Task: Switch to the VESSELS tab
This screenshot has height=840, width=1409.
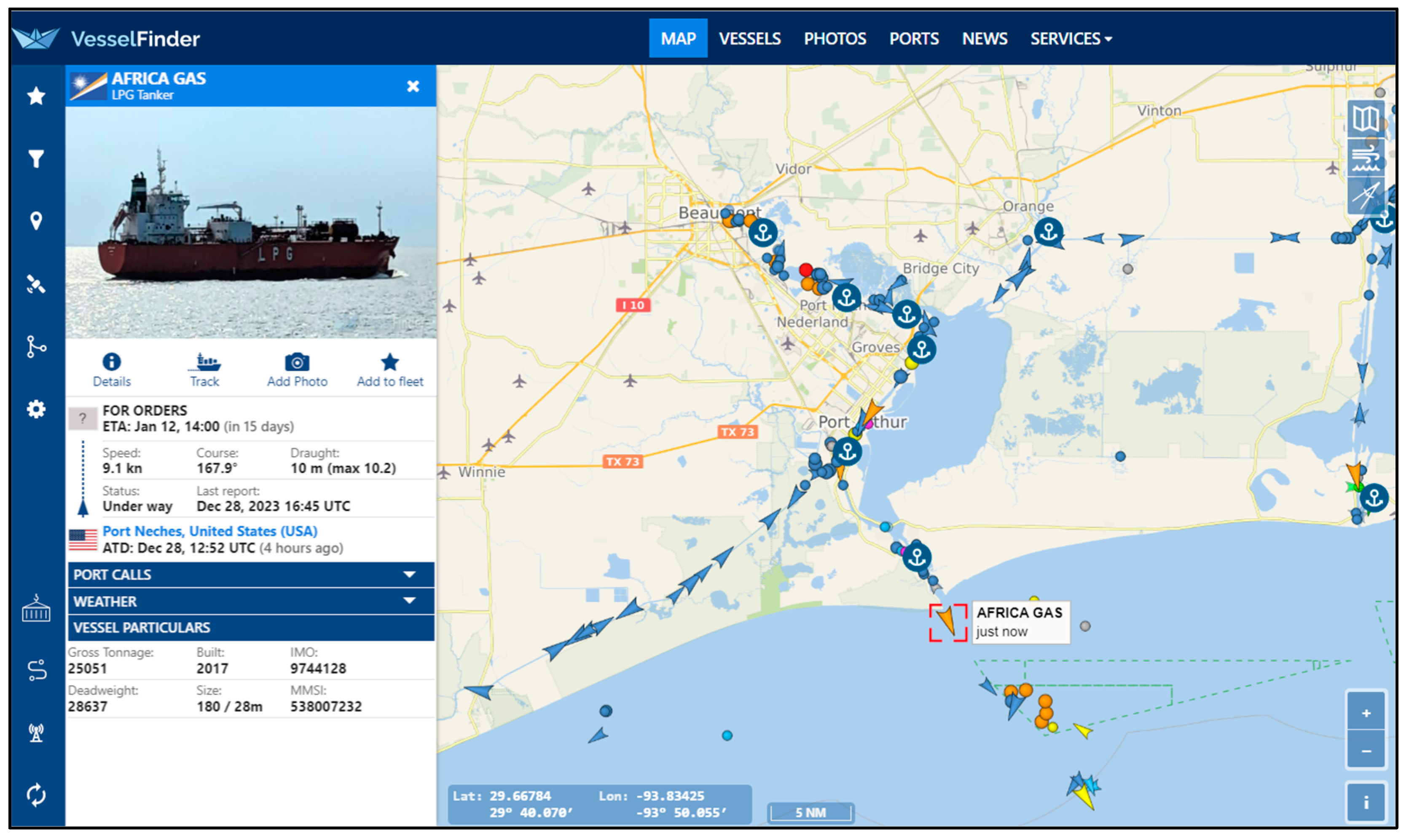Action: coord(749,38)
